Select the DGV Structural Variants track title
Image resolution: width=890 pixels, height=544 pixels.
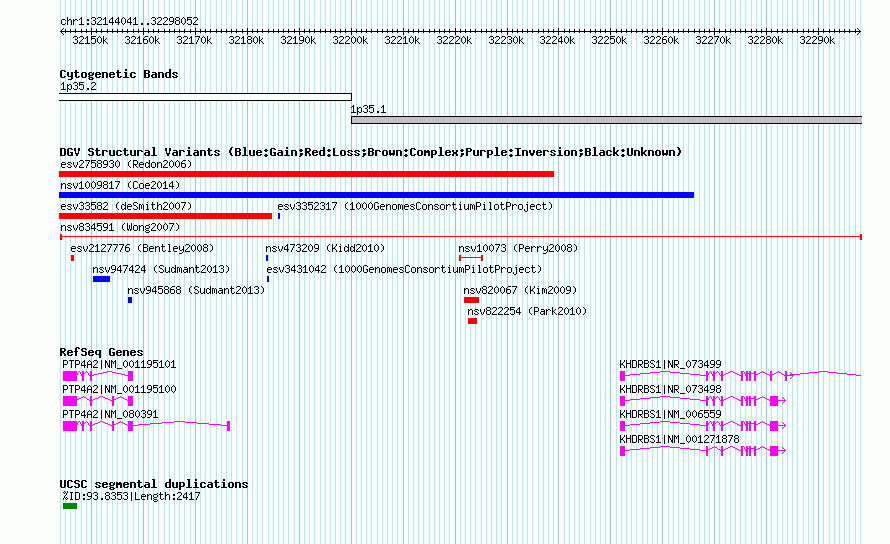pos(371,152)
